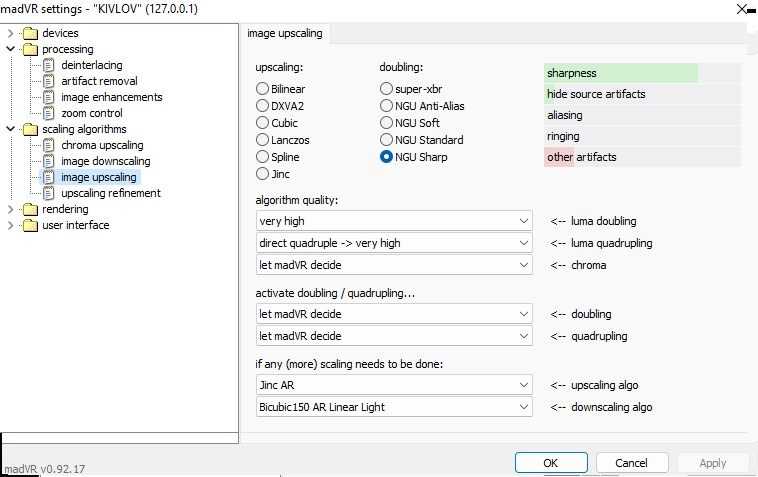Image resolution: width=758 pixels, height=477 pixels.
Task: Select the image downscaling page icon
Action: point(49,161)
